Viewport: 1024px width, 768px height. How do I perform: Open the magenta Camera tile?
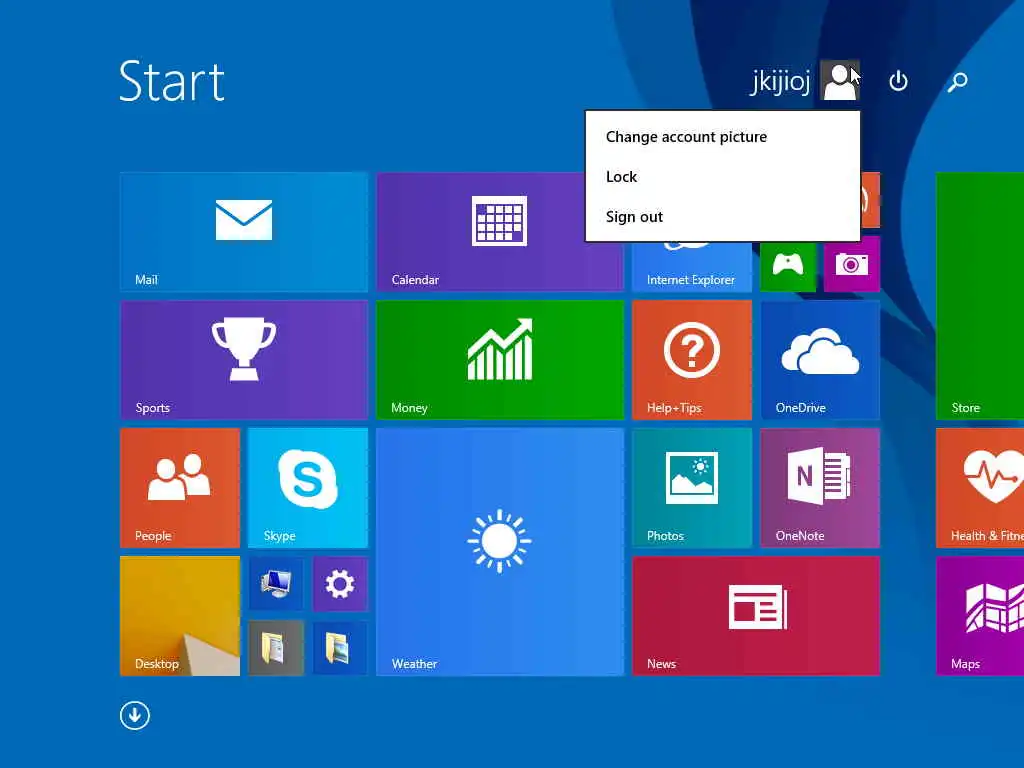click(x=852, y=264)
